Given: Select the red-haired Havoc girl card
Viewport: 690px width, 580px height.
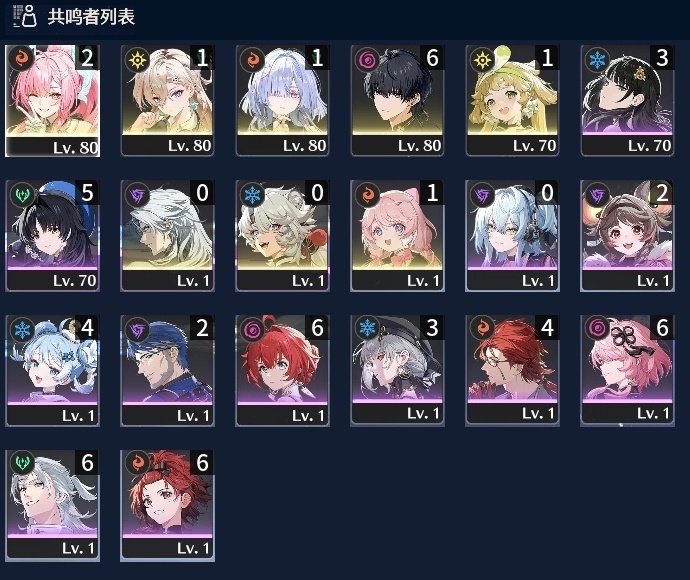Looking at the screenshot, I should click(283, 371).
